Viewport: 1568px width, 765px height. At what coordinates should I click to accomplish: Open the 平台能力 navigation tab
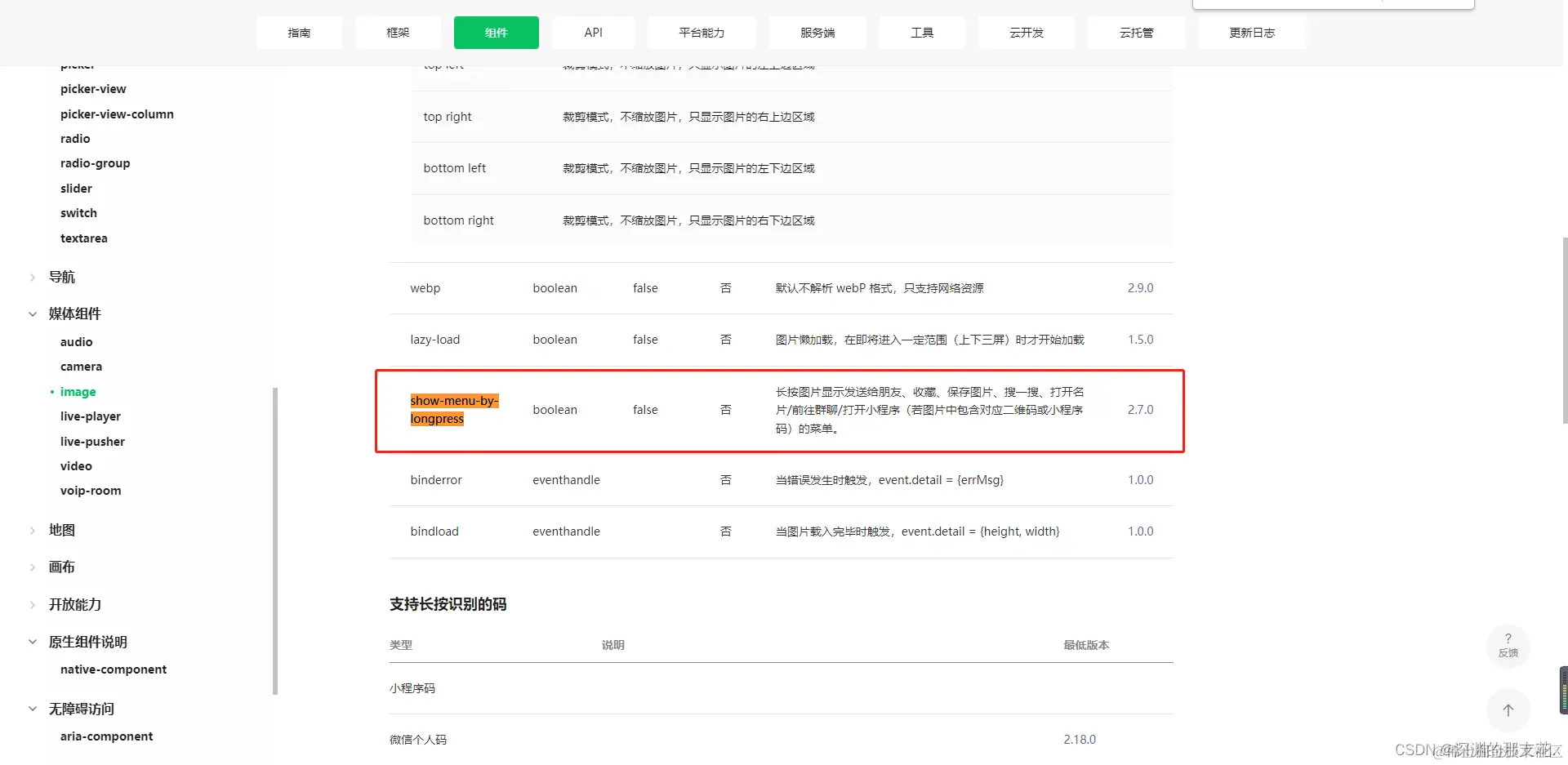click(702, 33)
